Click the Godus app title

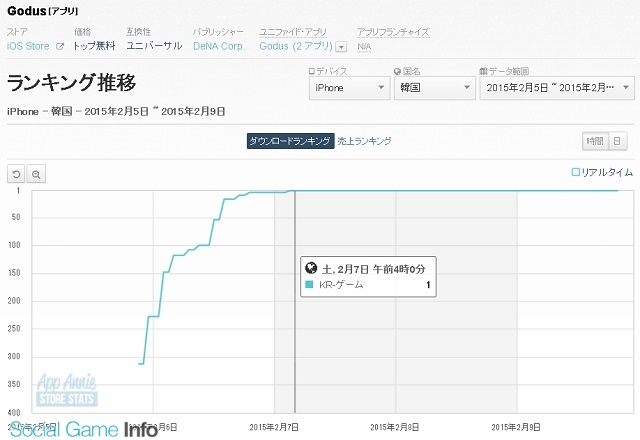click(x=27, y=11)
